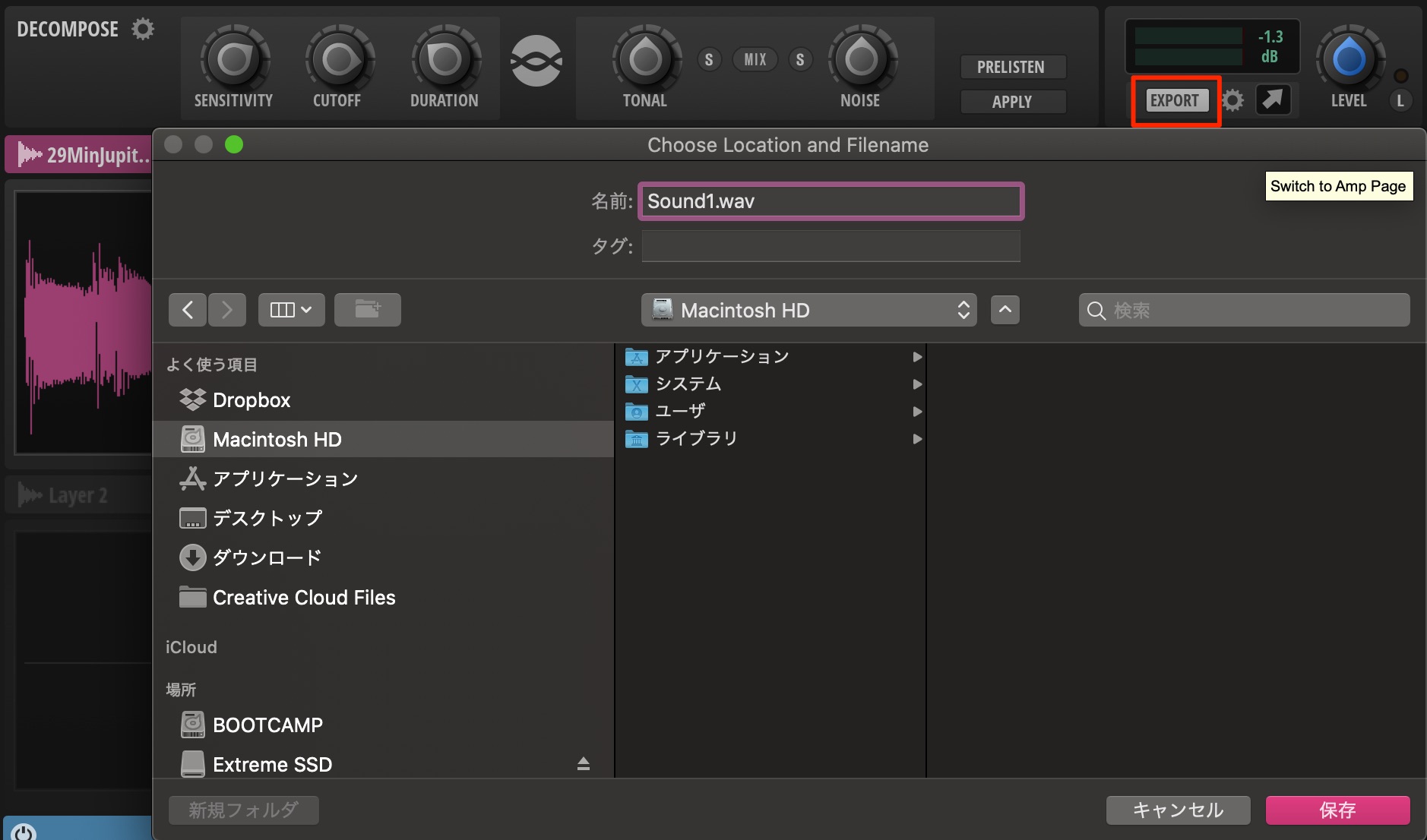Image resolution: width=1427 pixels, height=840 pixels.
Task: Click the 29MinJupit layer waveform icon
Action: (30, 155)
